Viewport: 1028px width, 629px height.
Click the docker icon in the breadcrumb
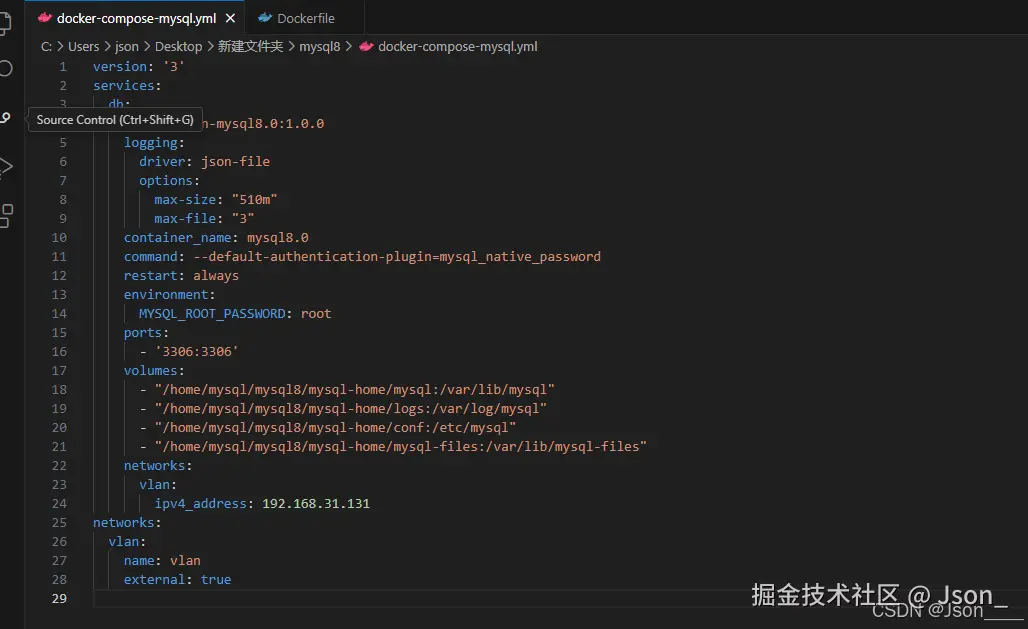tap(366, 47)
